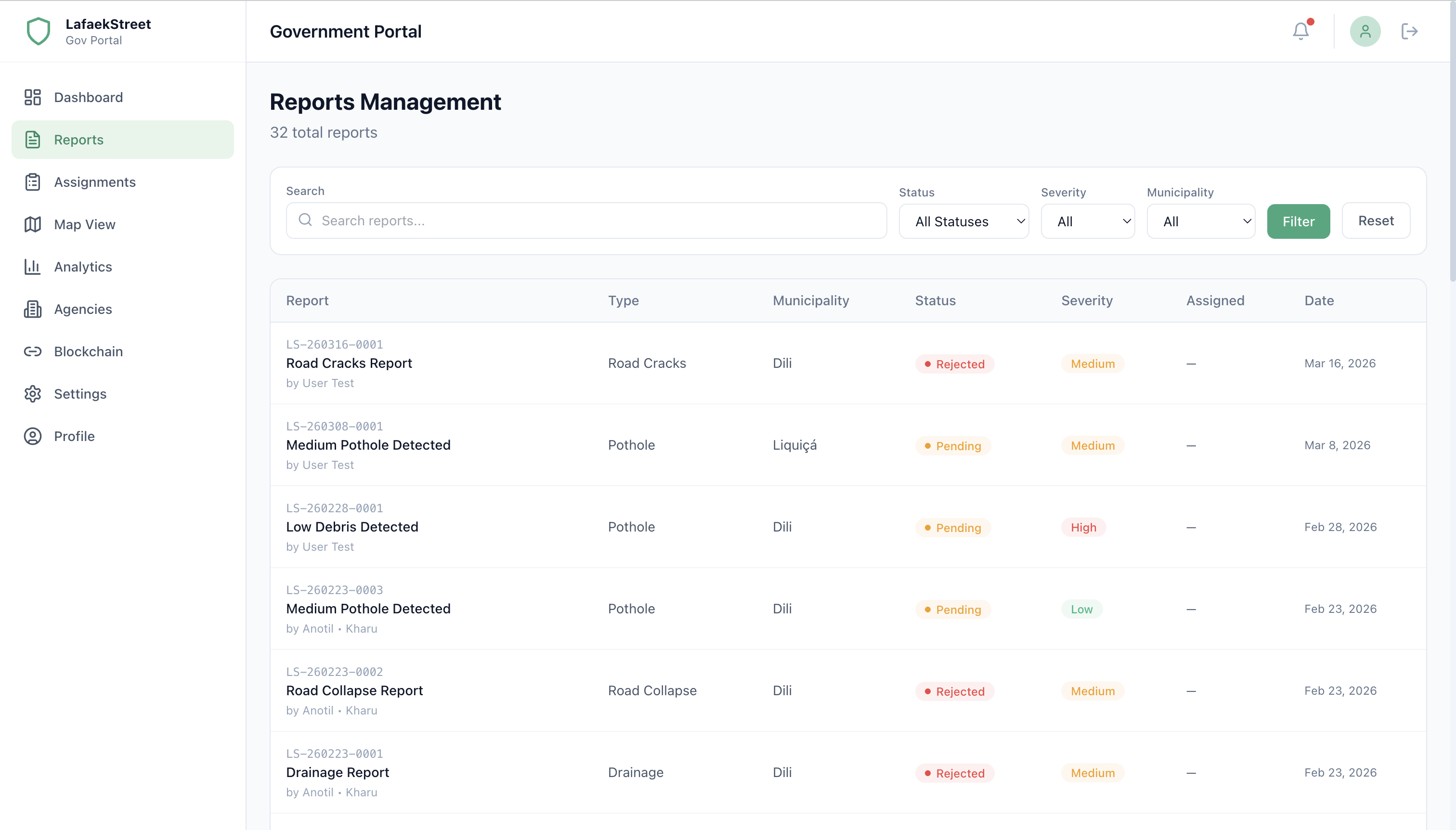Navigate to the Analytics section
The width and height of the screenshot is (1456, 830).
(83, 266)
